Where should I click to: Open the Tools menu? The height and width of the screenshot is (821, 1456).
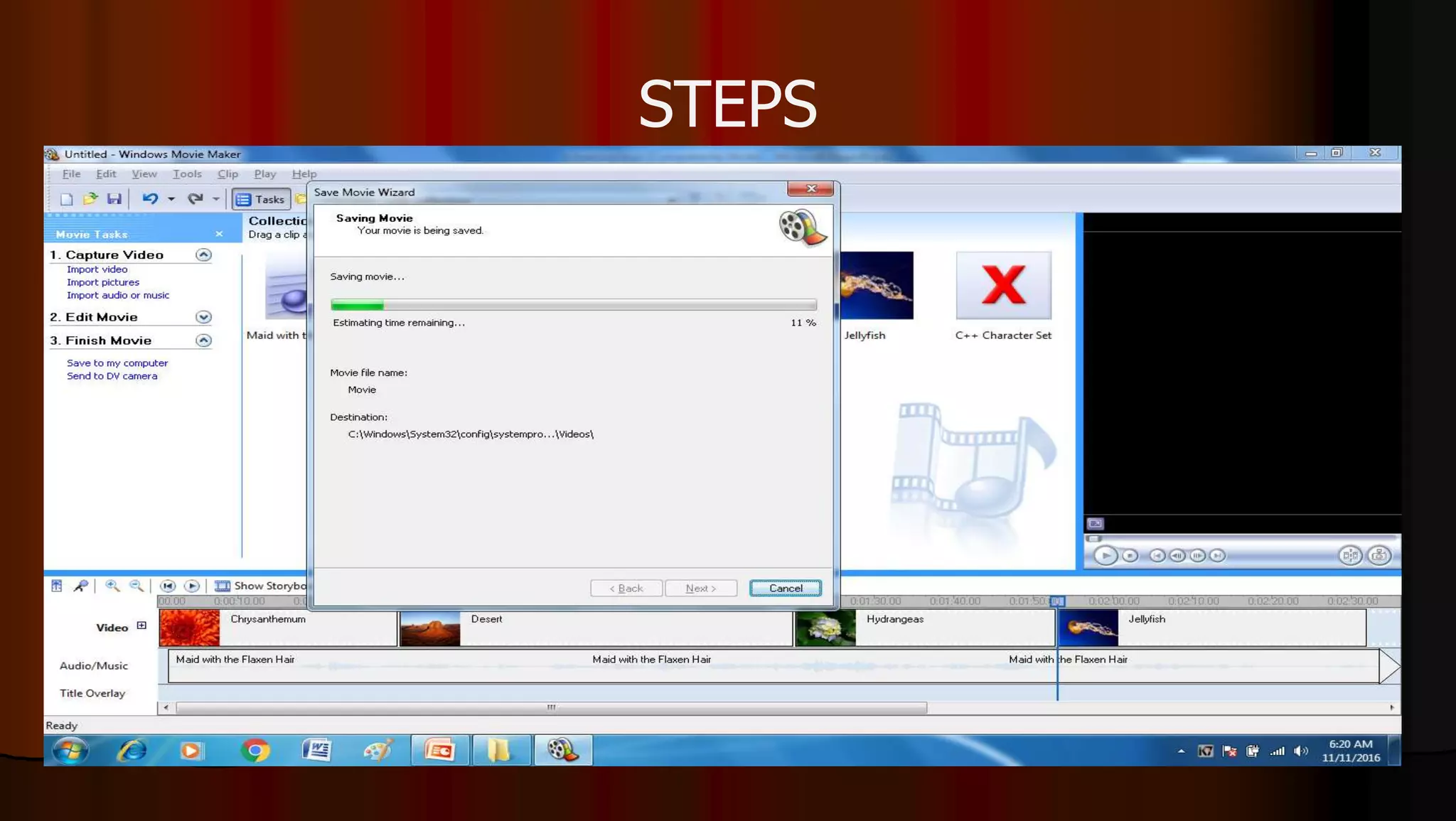click(x=187, y=173)
